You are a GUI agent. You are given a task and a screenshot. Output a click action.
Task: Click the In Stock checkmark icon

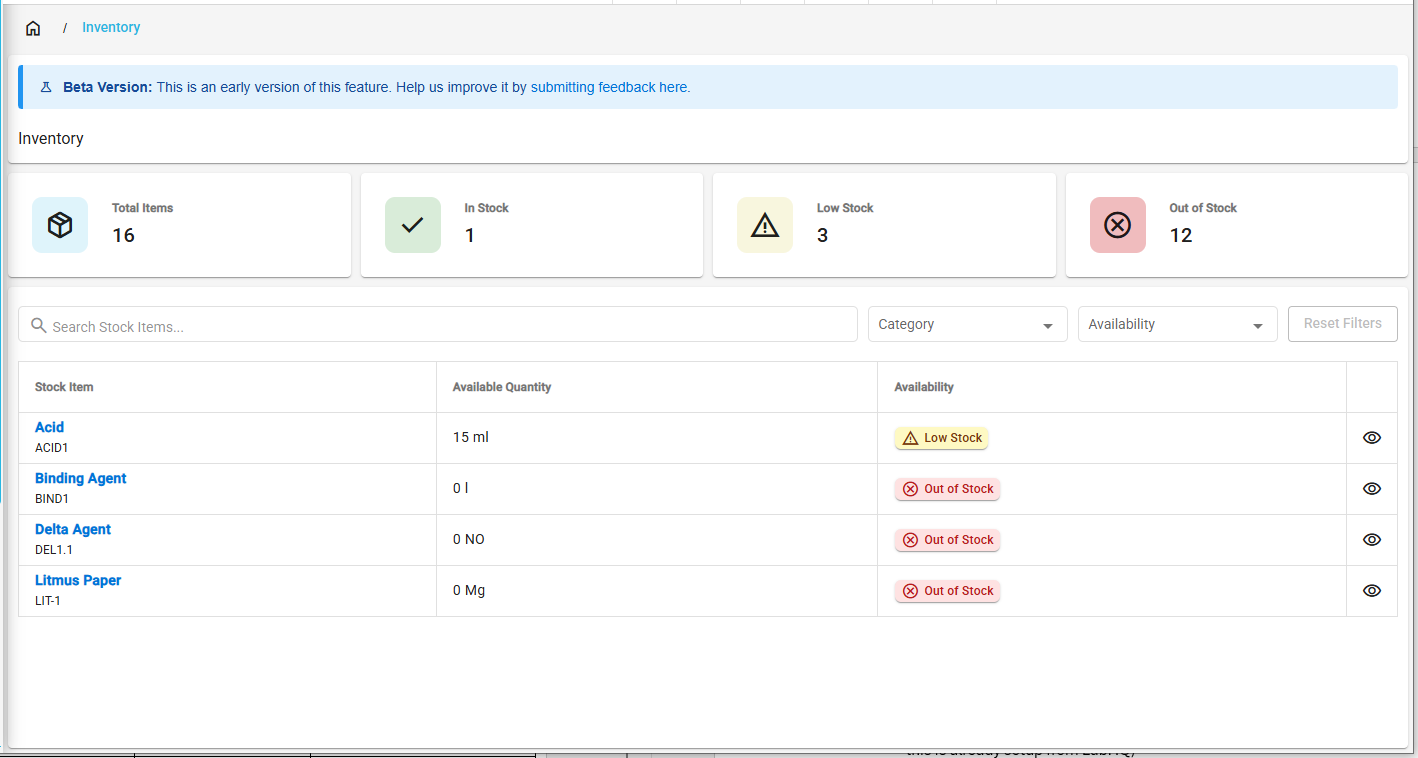[x=413, y=225]
